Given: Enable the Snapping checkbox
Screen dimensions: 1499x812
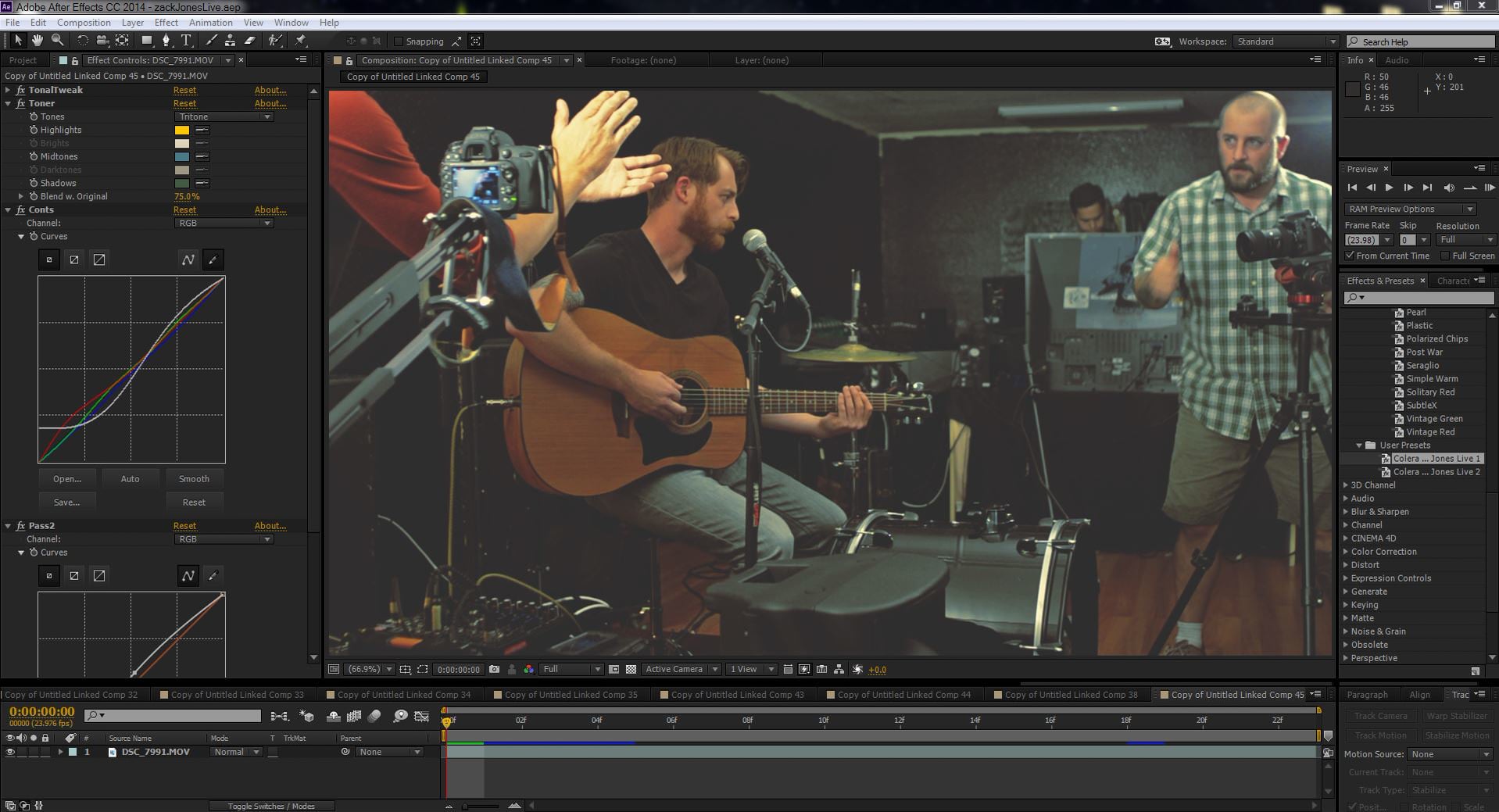Looking at the screenshot, I should [399, 41].
